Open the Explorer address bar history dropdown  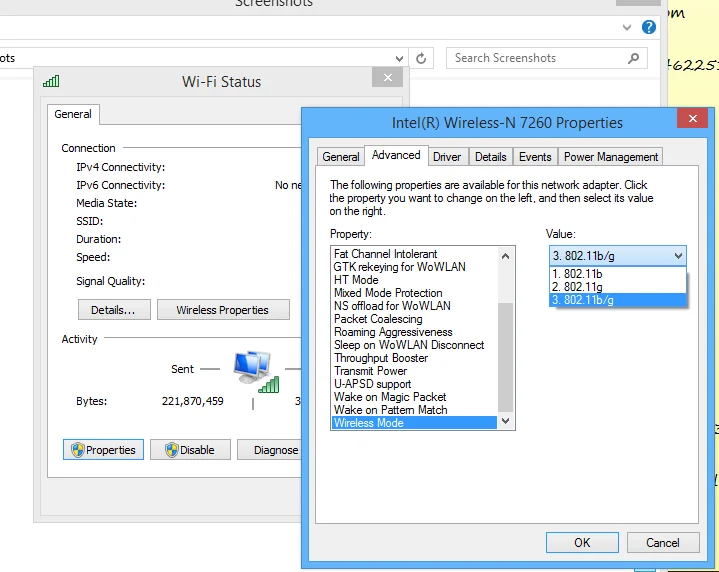point(399,58)
